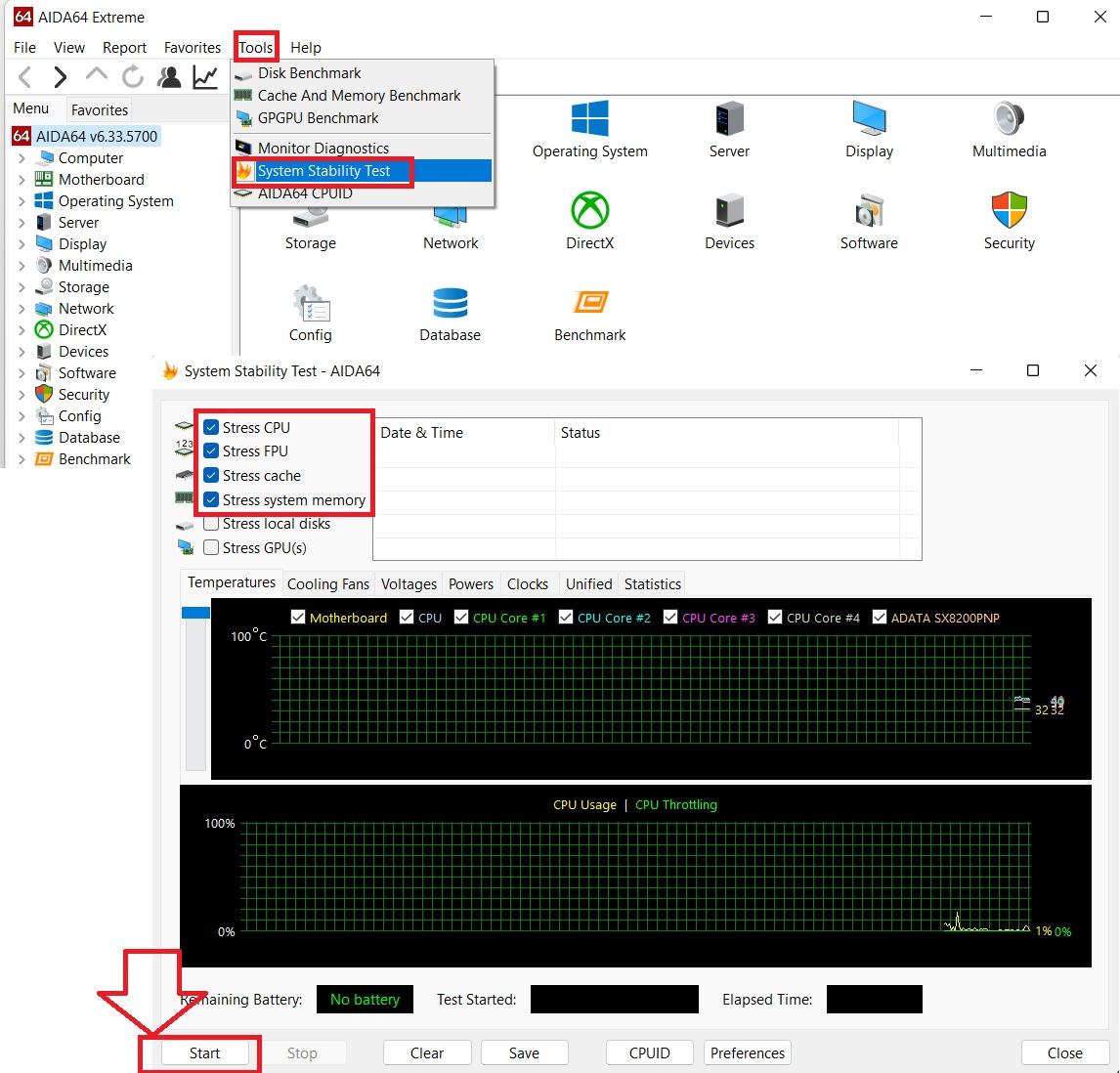Viewport: 1120px width, 1073px height.
Task: Click the Save button
Action: [524, 1052]
